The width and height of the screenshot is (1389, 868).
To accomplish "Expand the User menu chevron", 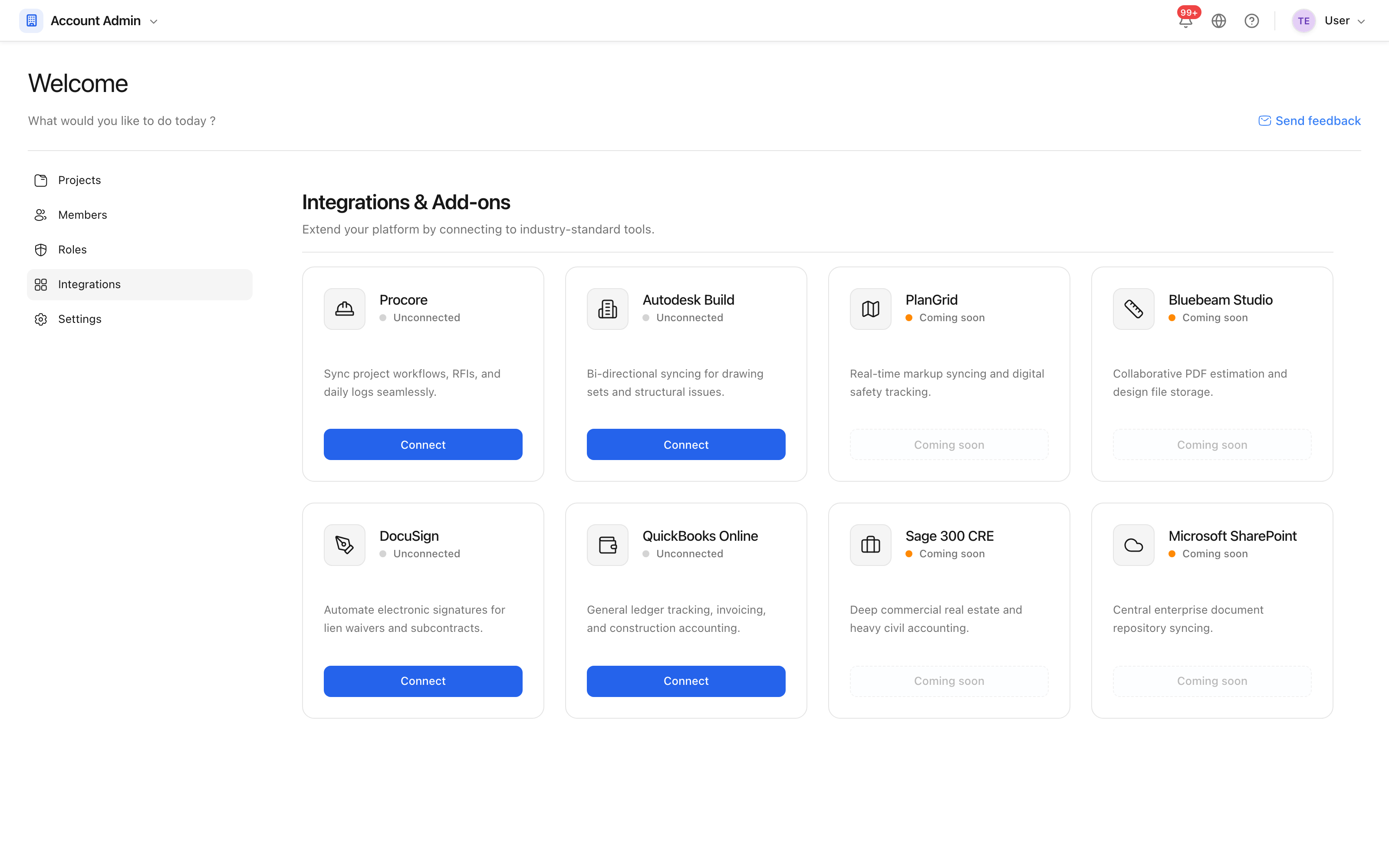I will 1360,21.
